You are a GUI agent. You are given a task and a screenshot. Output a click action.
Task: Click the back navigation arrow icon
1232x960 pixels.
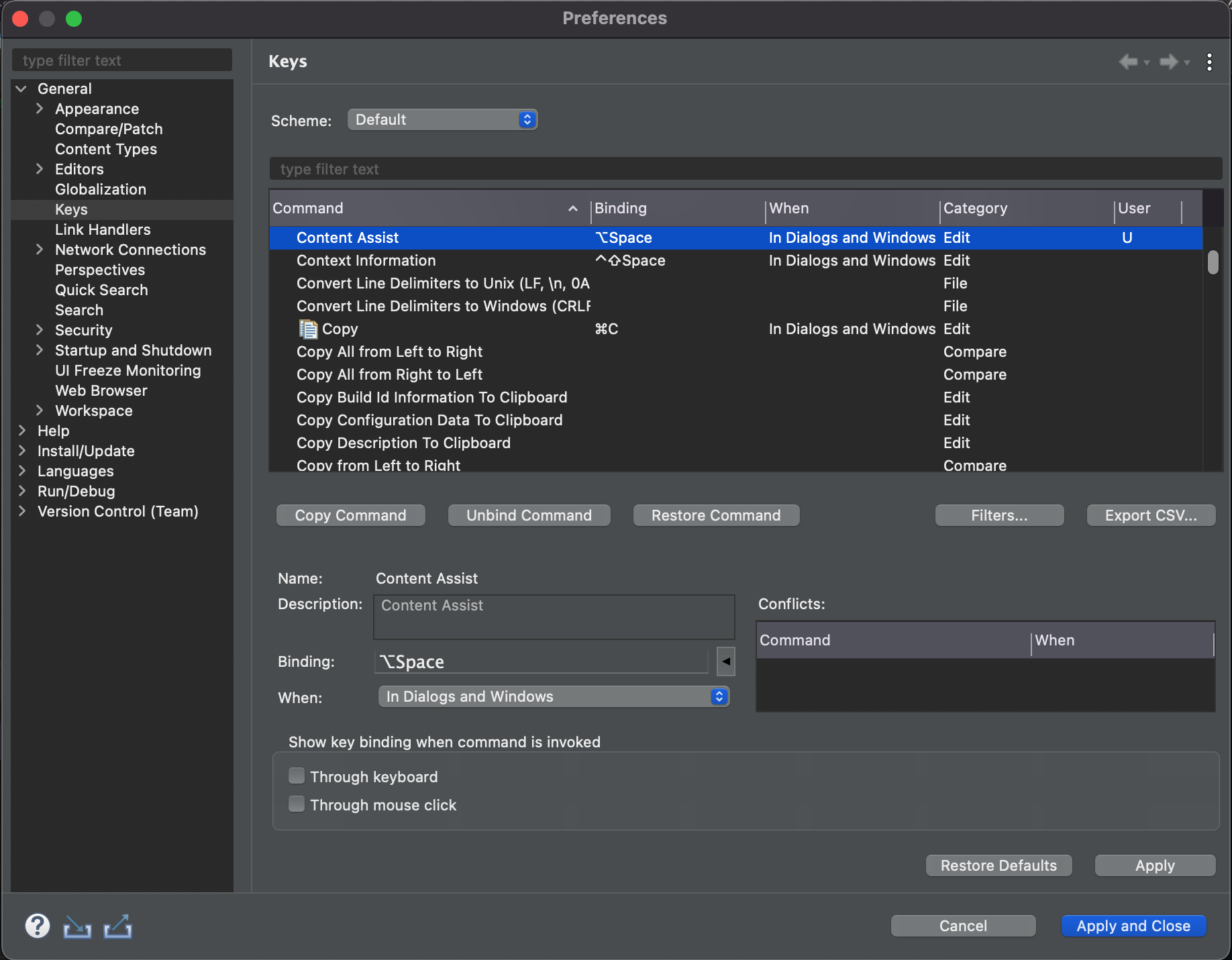(x=1129, y=62)
